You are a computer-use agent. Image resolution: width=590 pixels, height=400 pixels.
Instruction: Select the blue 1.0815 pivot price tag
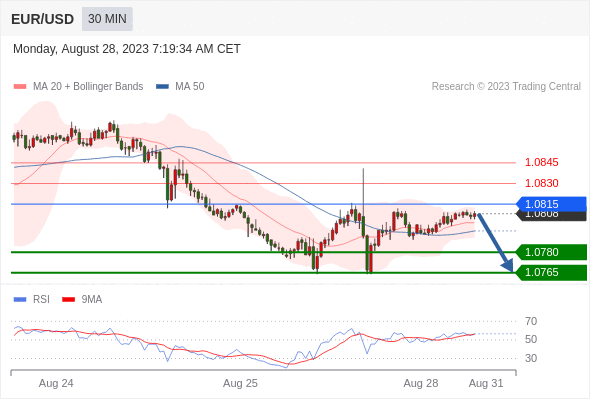point(551,204)
